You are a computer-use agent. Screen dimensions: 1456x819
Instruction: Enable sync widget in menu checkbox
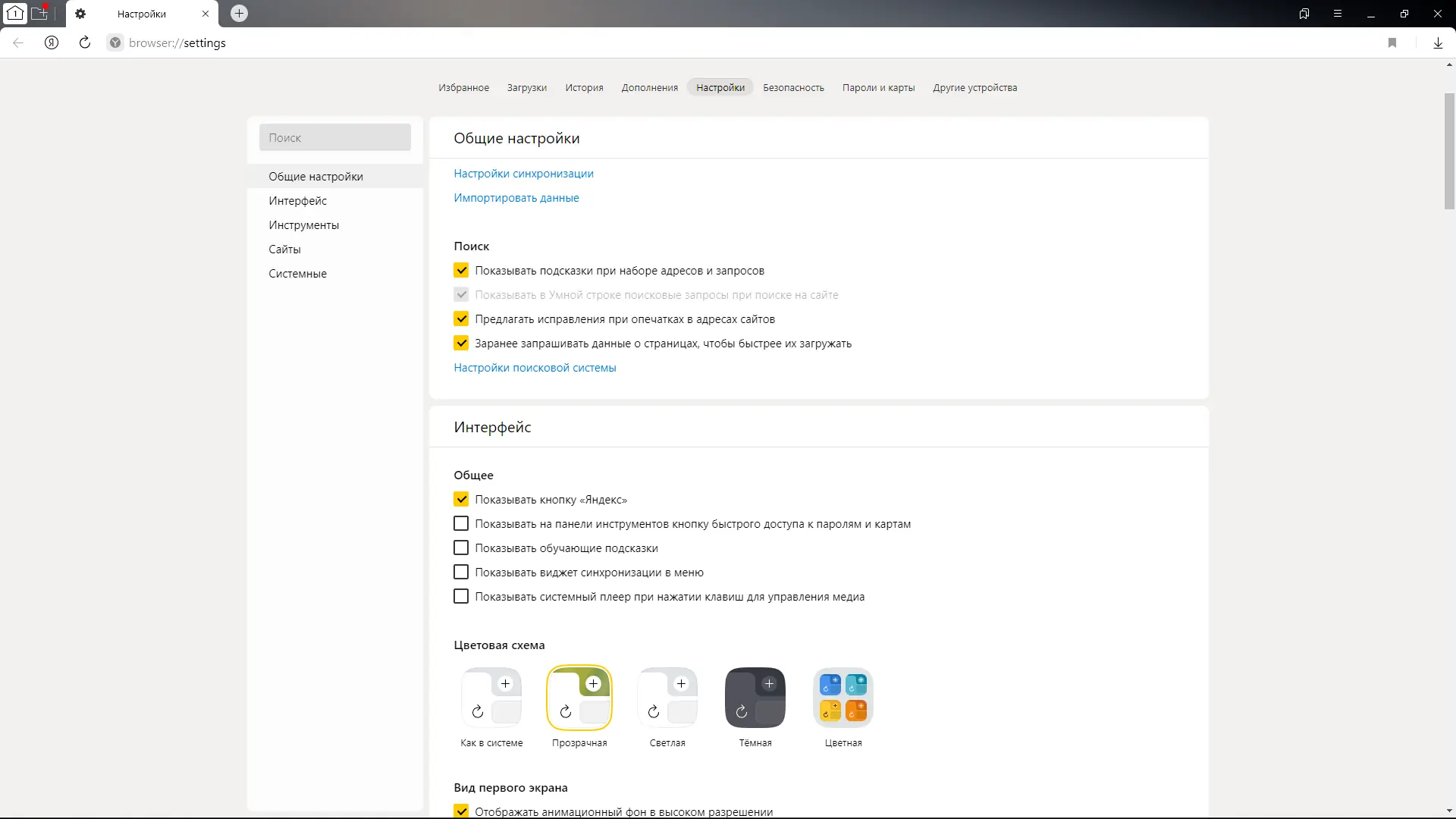461,573
